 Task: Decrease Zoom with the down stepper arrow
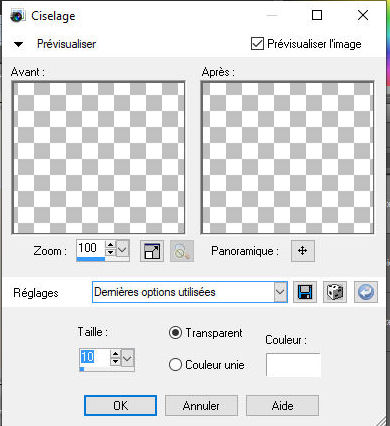coord(110,253)
